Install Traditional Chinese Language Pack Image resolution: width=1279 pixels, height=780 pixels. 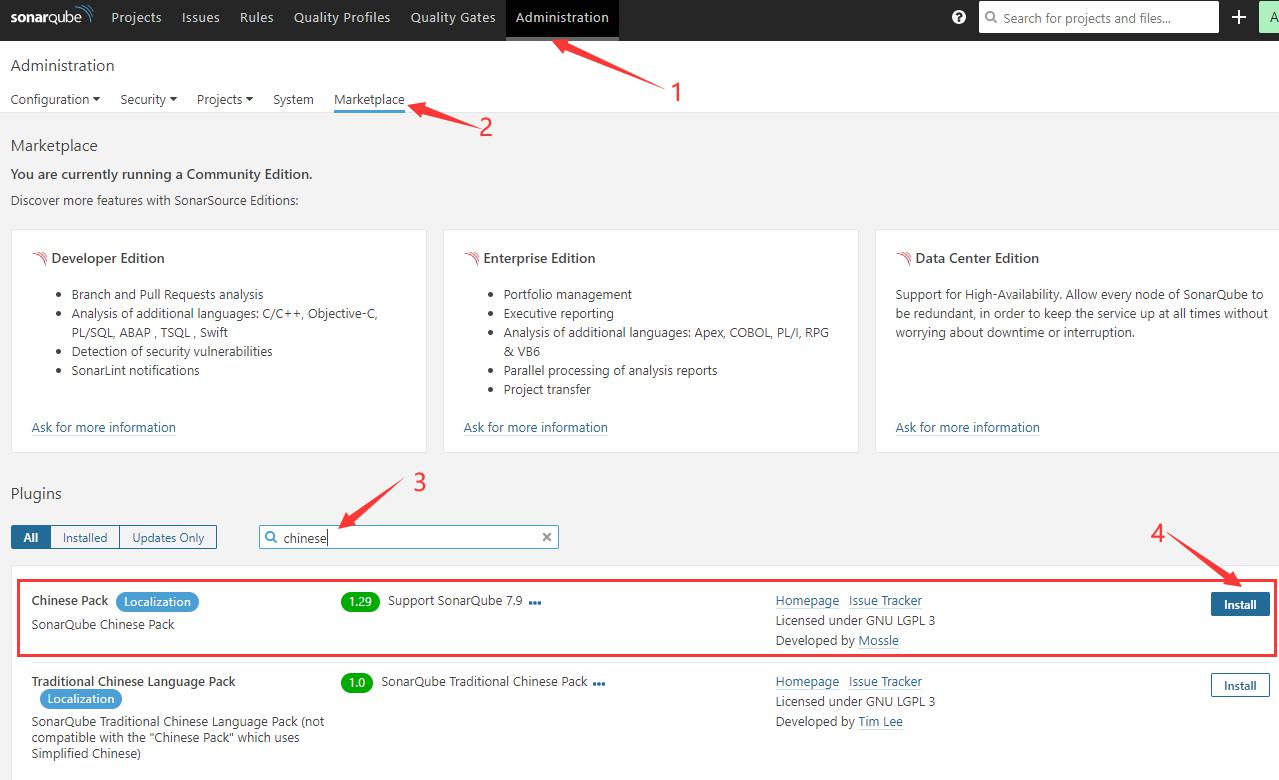(x=1240, y=685)
